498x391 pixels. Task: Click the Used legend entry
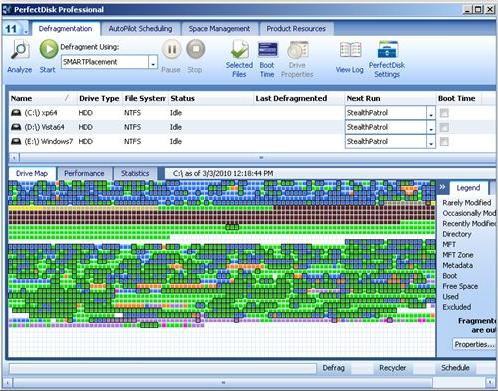coord(450,297)
